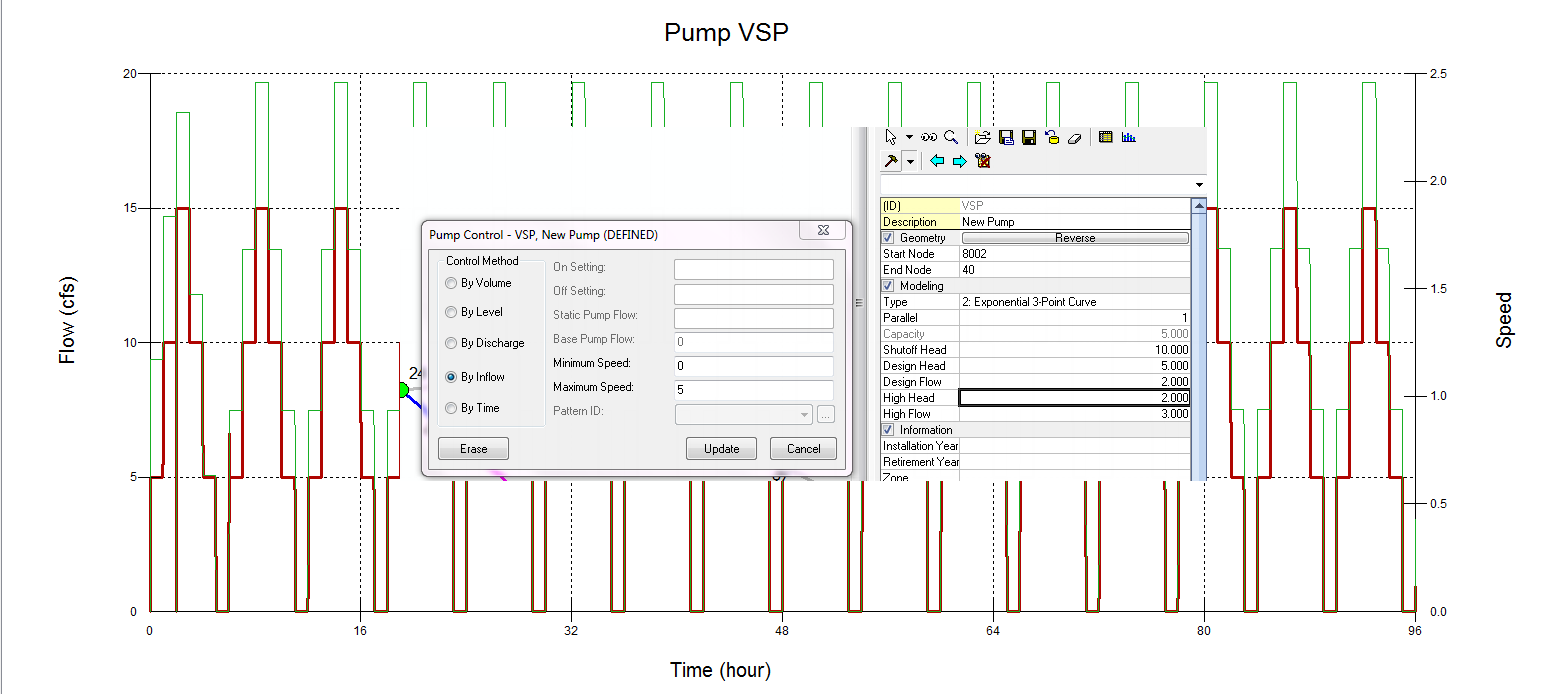Click the Update button
This screenshot has width=1560, height=694.
click(721, 449)
